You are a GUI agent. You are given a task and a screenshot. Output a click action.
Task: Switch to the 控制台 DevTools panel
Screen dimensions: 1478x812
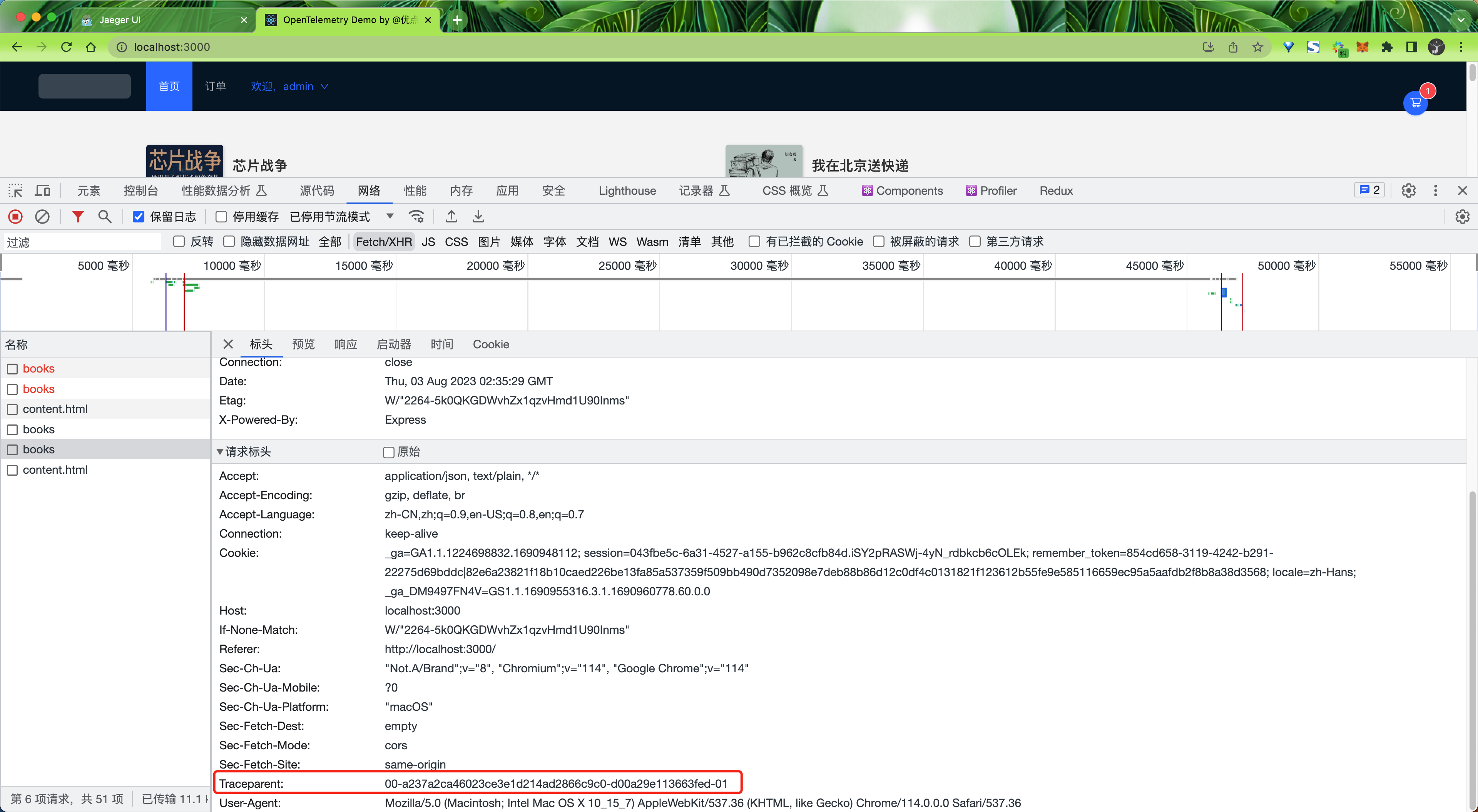coord(140,190)
